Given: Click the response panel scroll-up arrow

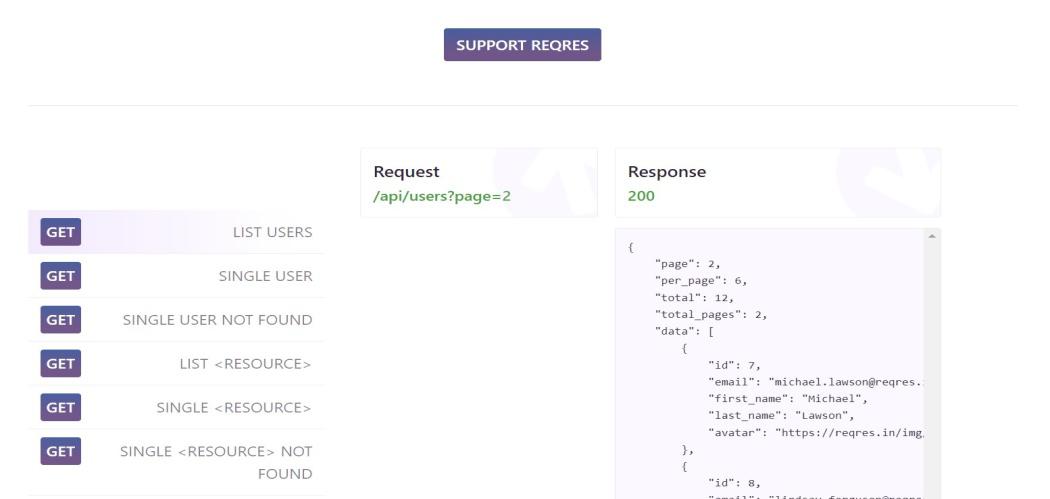Looking at the screenshot, I should (x=932, y=236).
